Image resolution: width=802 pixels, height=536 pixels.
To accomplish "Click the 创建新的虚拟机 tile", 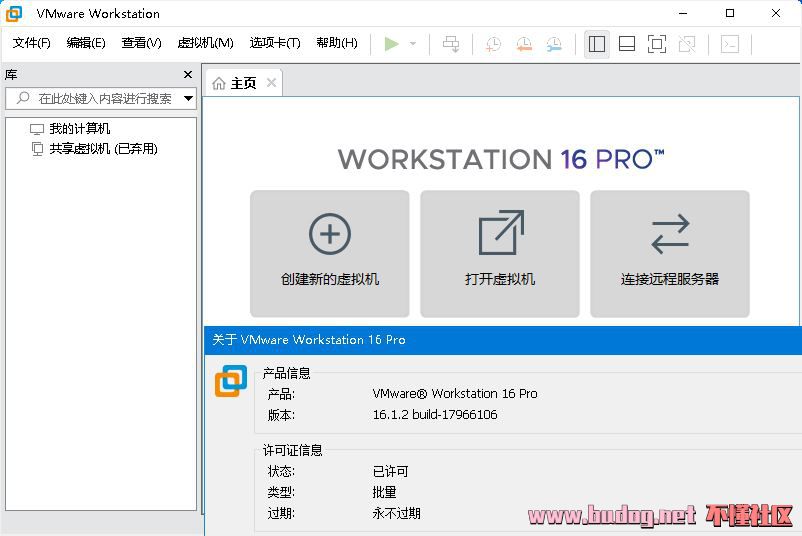I will 330,254.
